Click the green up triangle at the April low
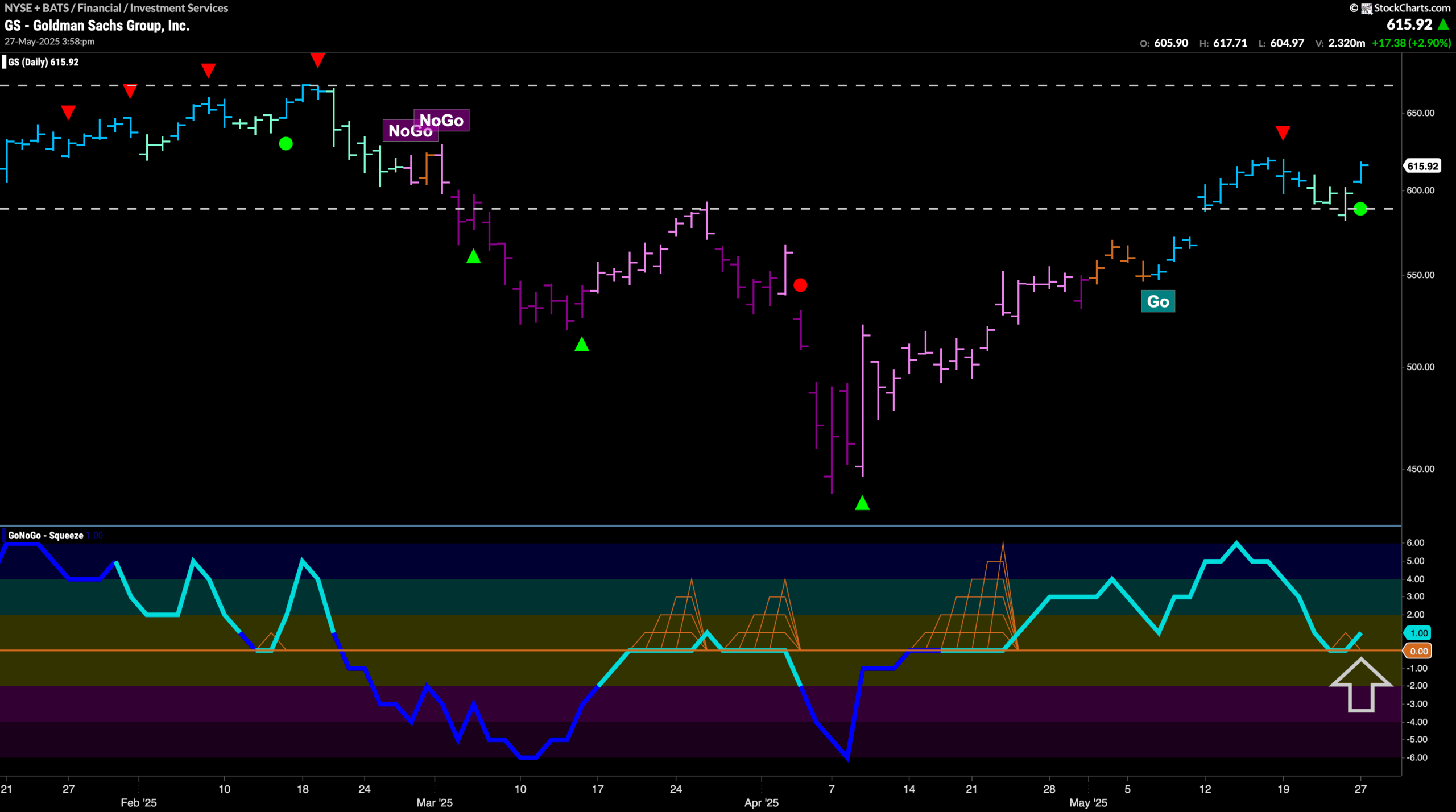Image resolution: width=1456 pixels, height=812 pixels. tap(862, 503)
